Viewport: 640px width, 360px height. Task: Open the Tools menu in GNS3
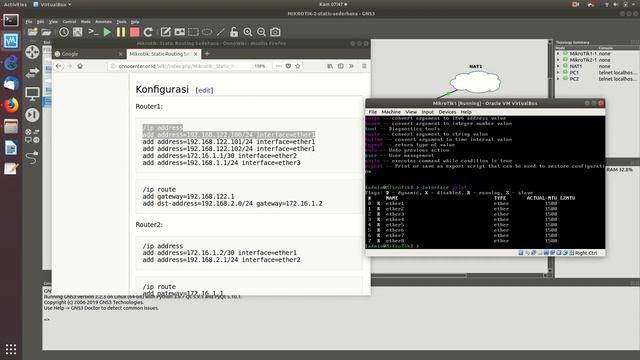click(x=122, y=22)
